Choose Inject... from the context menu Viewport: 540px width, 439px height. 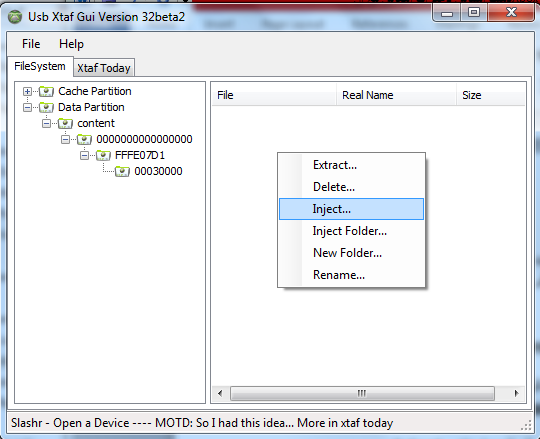tap(351, 209)
